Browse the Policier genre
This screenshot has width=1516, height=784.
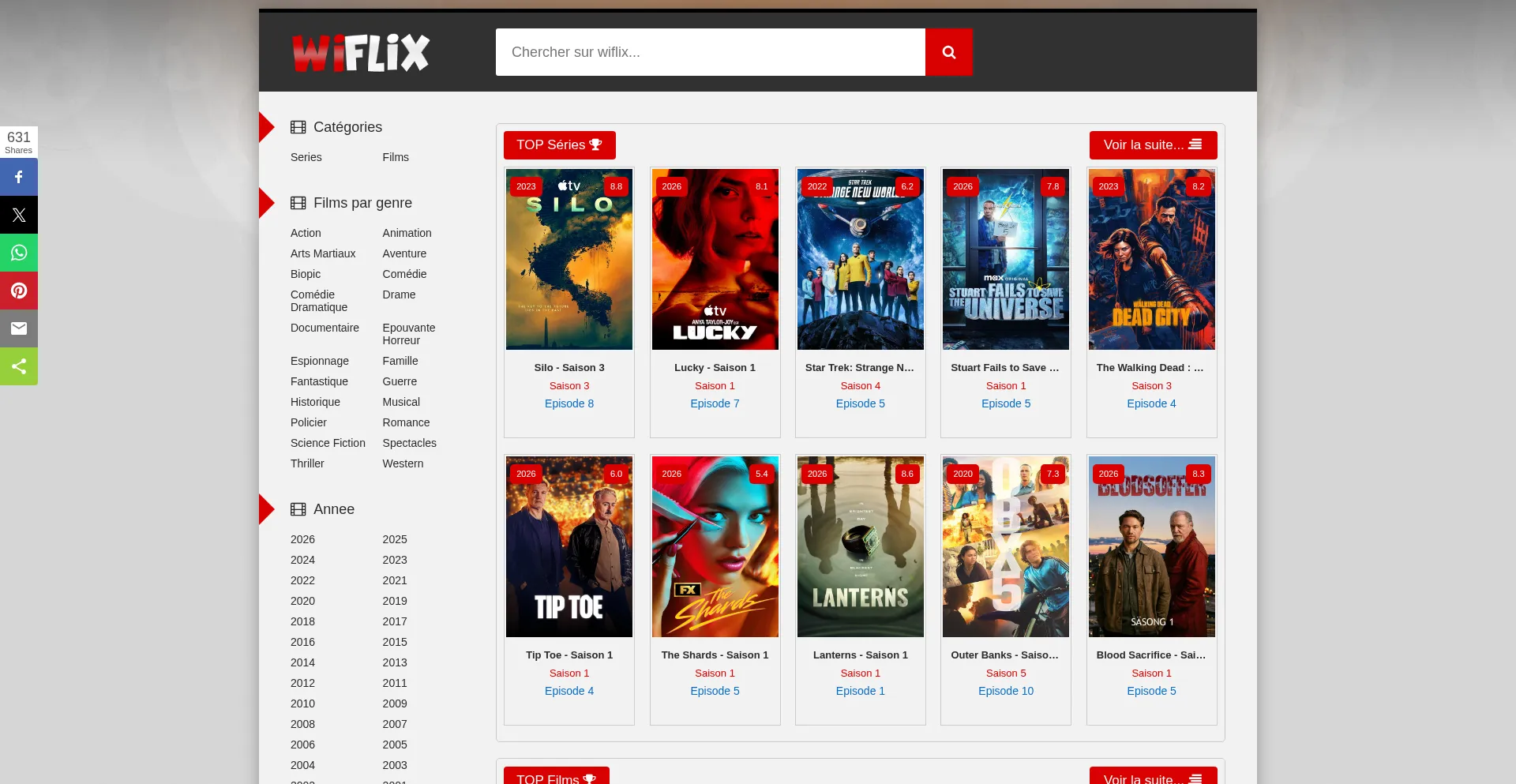[x=309, y=422]
